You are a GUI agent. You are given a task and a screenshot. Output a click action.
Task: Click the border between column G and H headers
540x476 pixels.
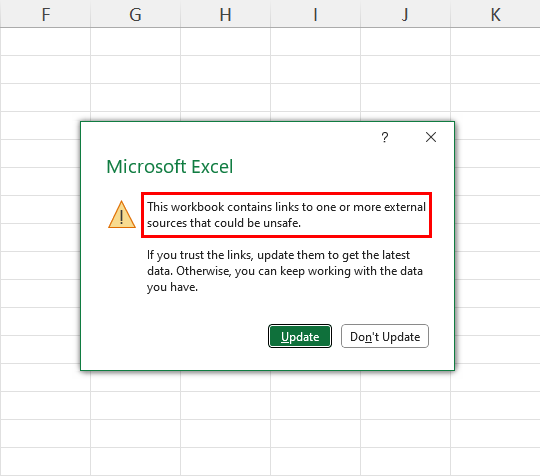coord(180,14)
